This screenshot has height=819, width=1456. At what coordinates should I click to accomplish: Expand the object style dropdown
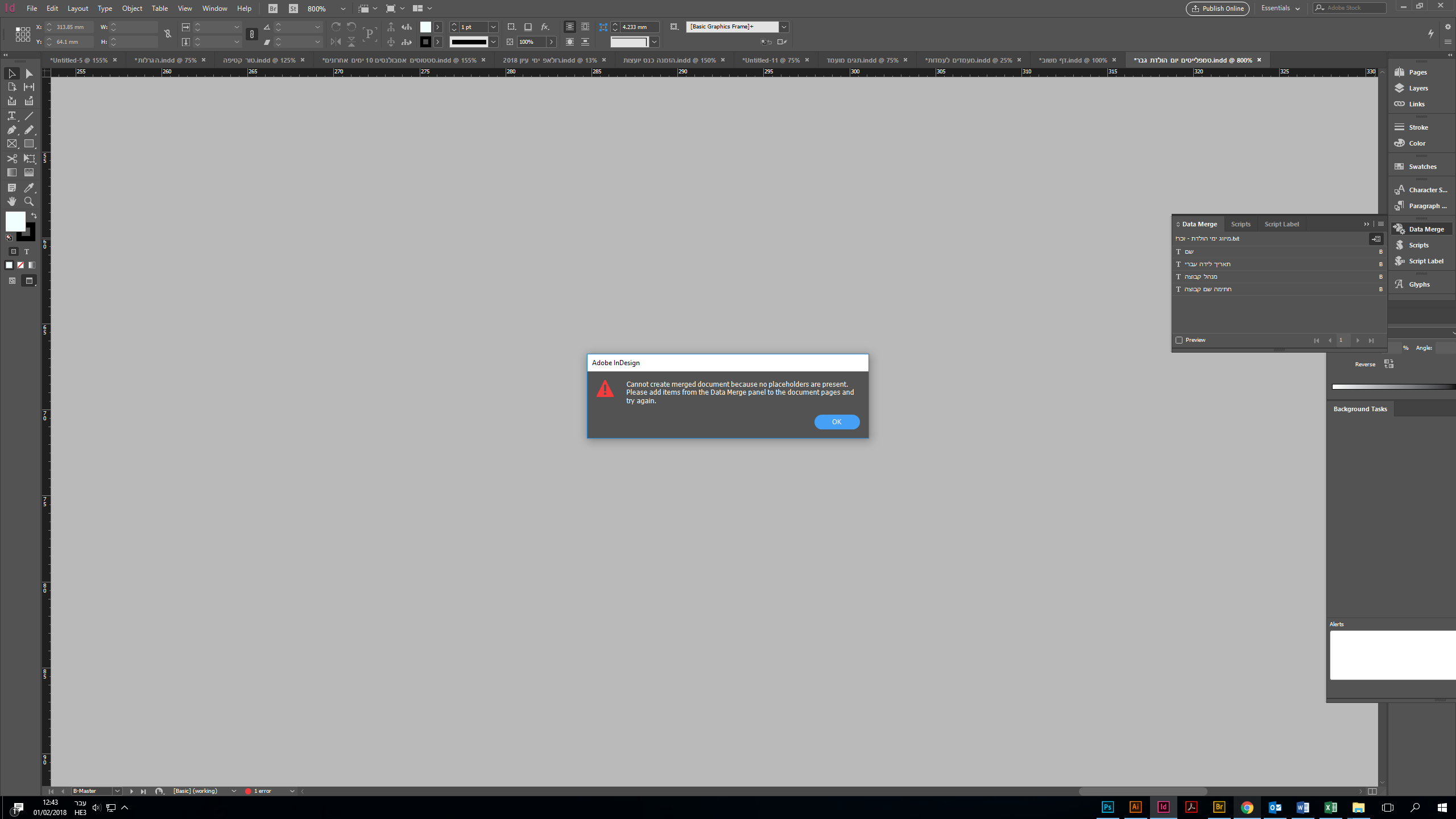[x=784, y=27]
